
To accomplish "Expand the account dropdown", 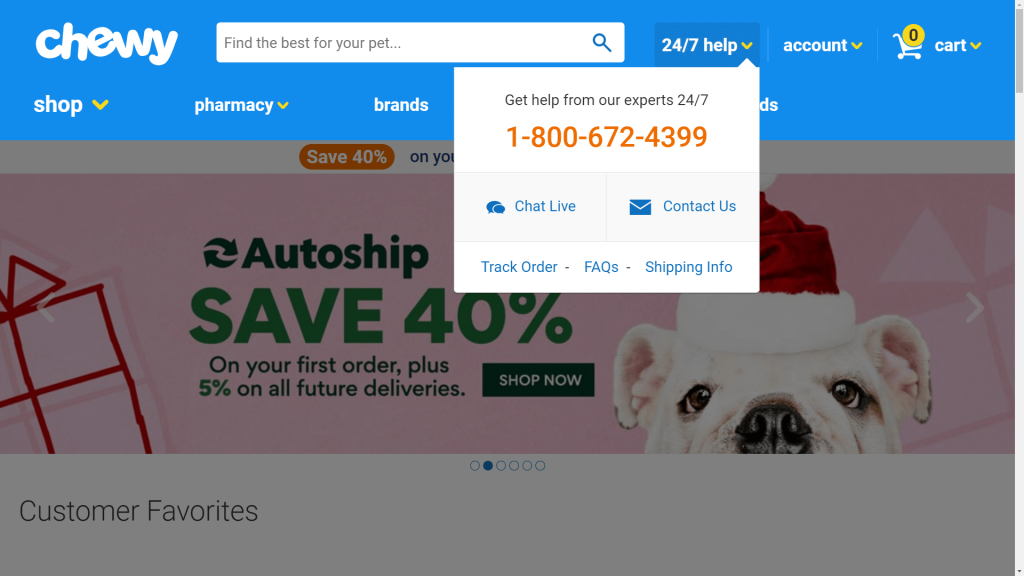I will [823, 45].
